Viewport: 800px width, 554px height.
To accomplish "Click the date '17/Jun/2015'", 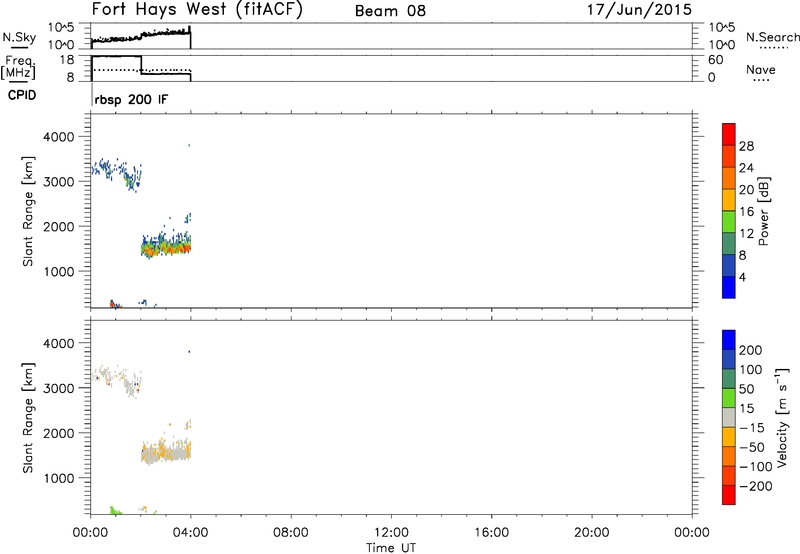I will tap(639, 10).
